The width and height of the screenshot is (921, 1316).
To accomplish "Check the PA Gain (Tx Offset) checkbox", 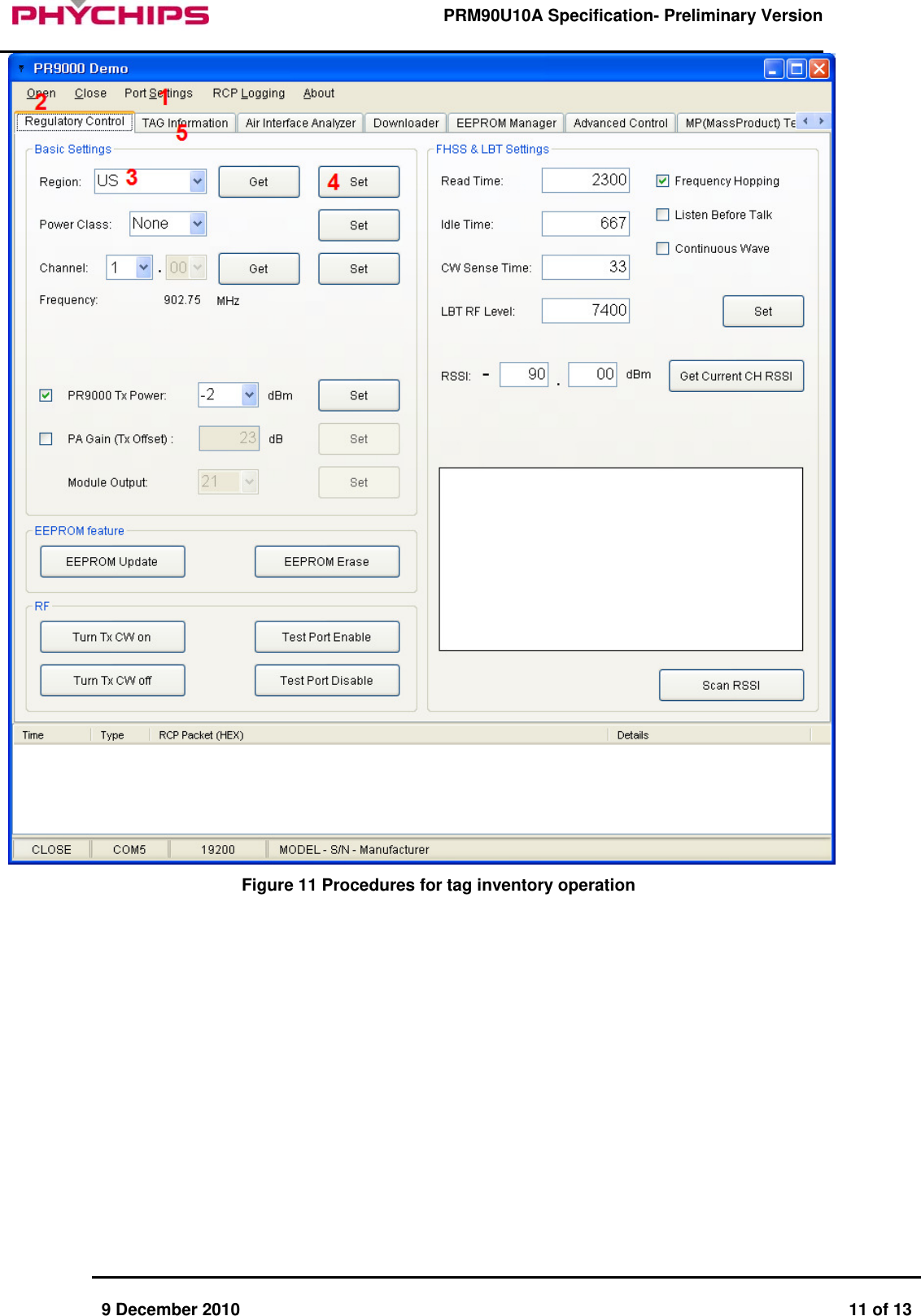I will 46,439.
